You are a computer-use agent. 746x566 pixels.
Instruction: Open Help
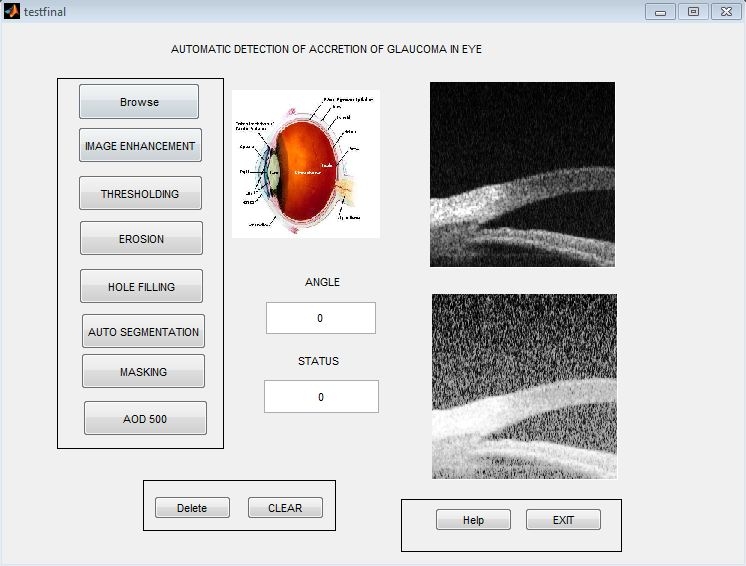(x=473, y=520)
